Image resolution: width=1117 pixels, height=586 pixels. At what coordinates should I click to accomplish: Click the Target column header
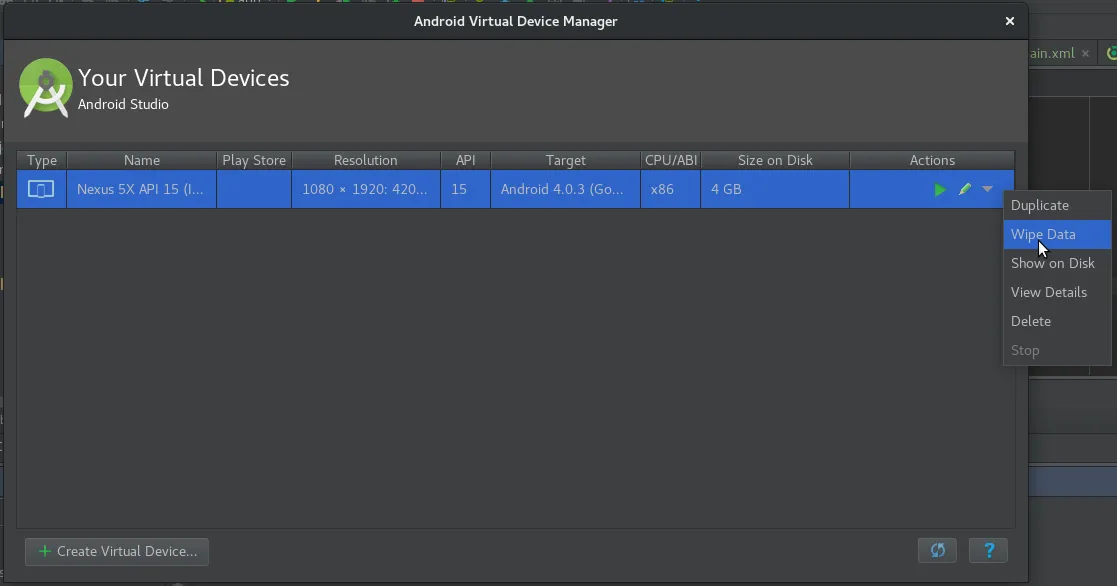click(x=566, y=160)
